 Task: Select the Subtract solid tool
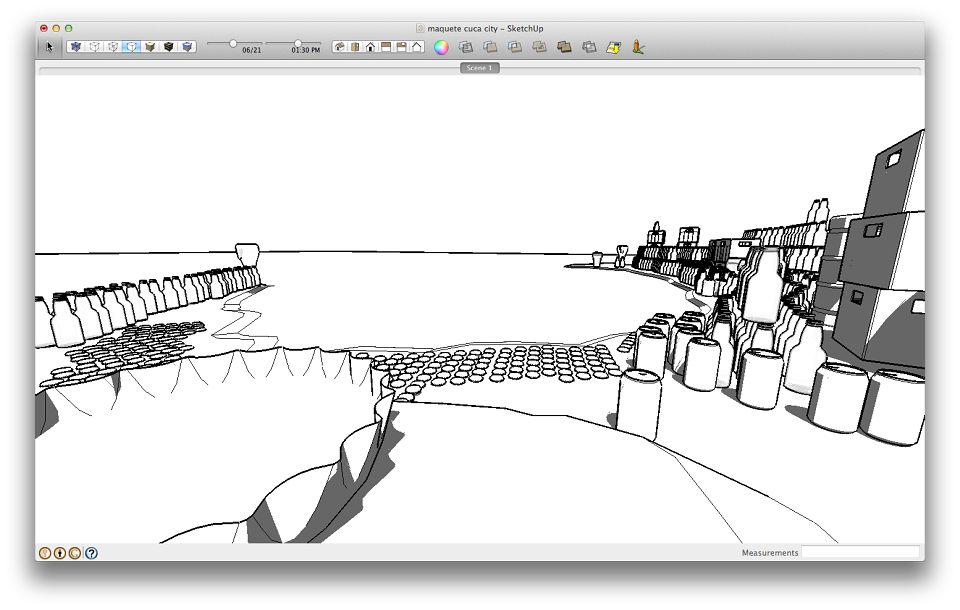point(539,47)
